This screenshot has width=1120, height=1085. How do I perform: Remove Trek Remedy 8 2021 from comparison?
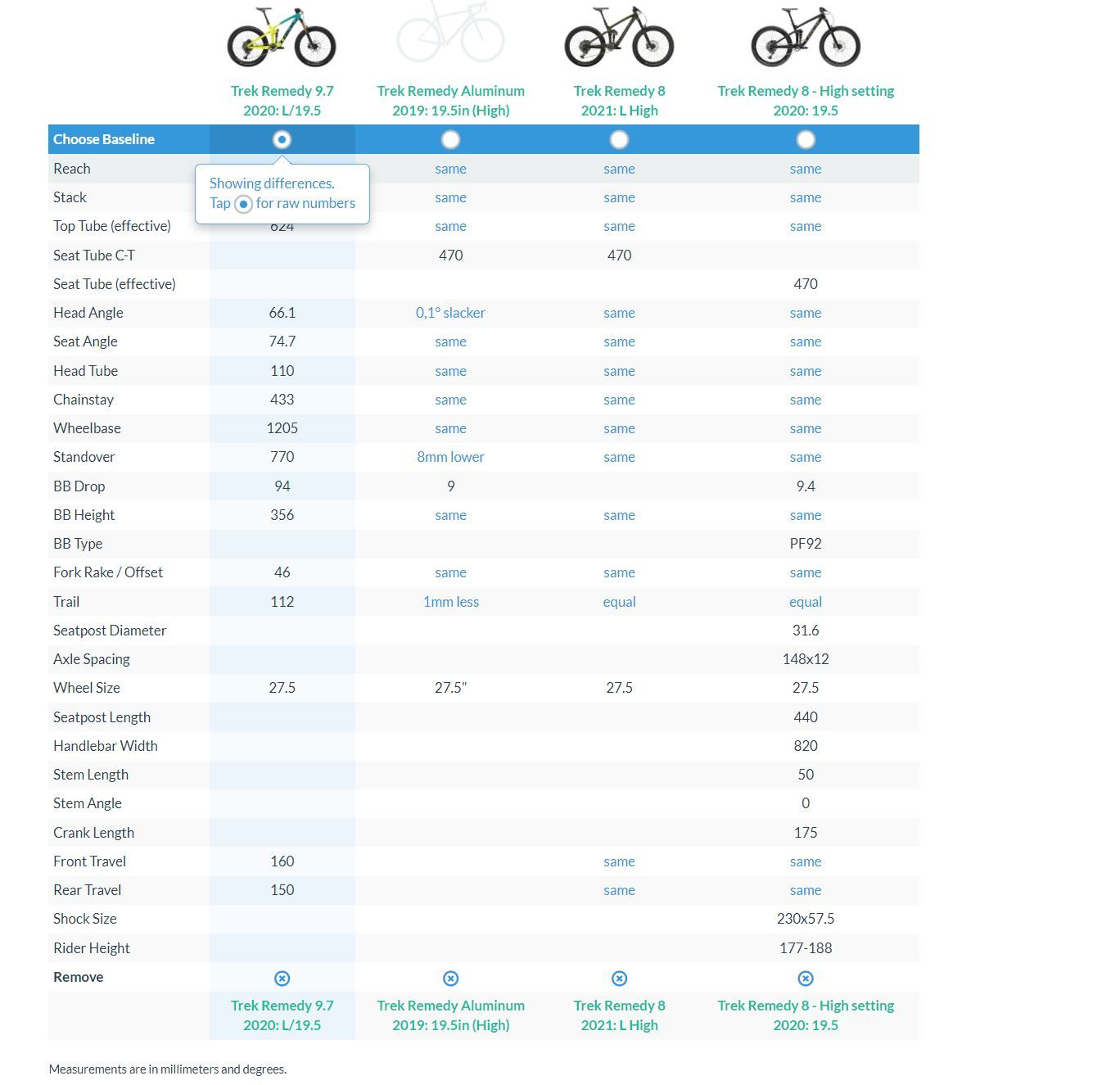click(619, 978)
